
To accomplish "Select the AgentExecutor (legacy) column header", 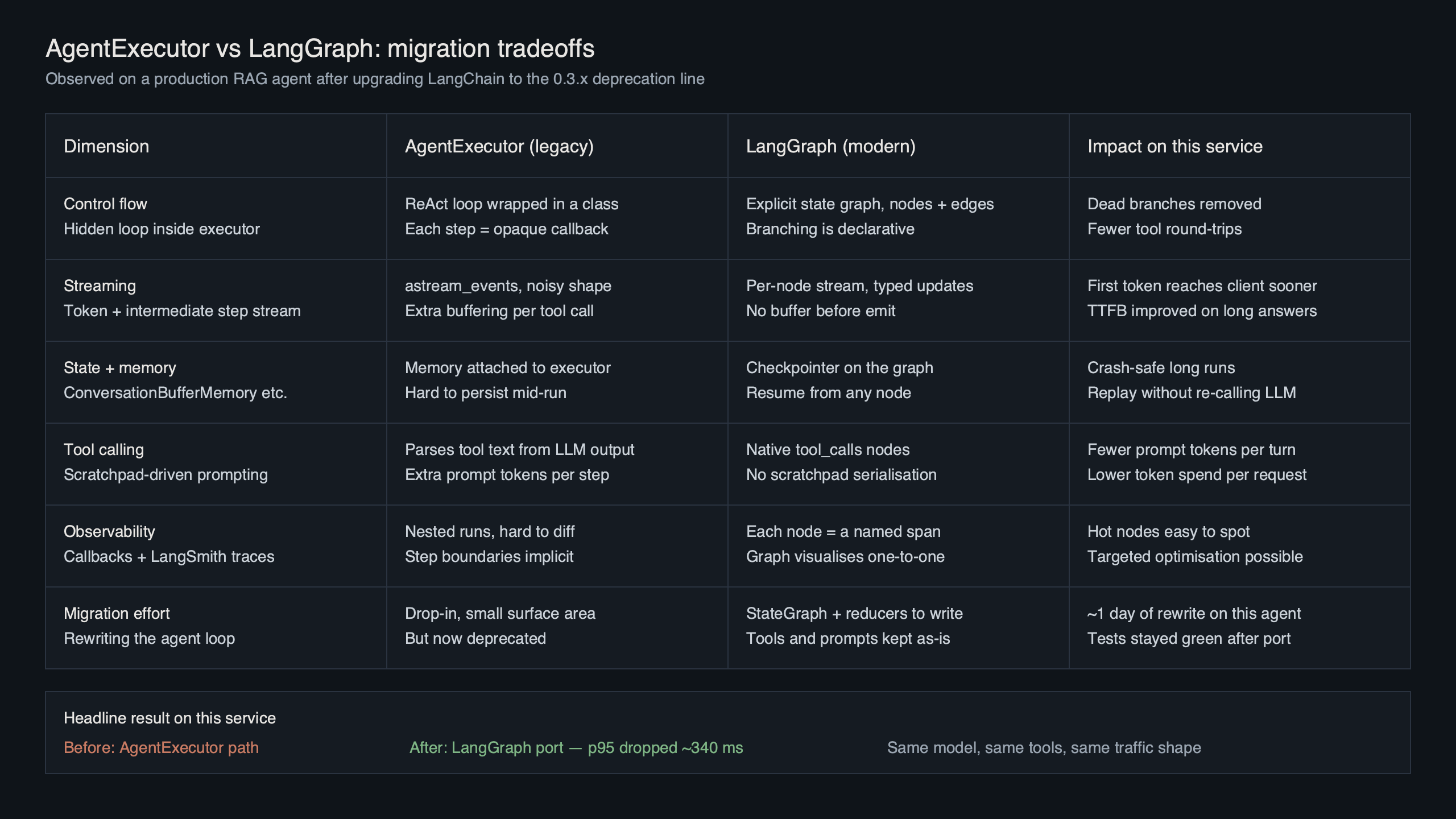I will coord(499,147).
